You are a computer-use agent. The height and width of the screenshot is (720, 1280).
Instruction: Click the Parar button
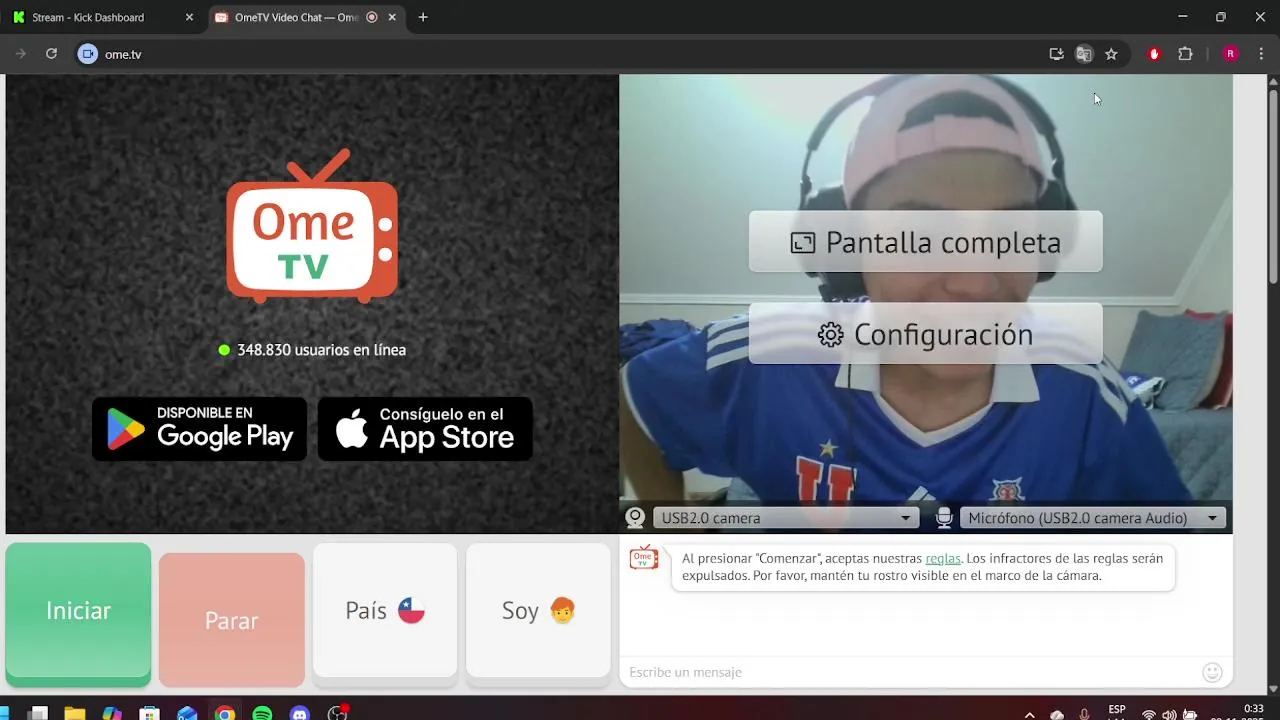(231, 620)
